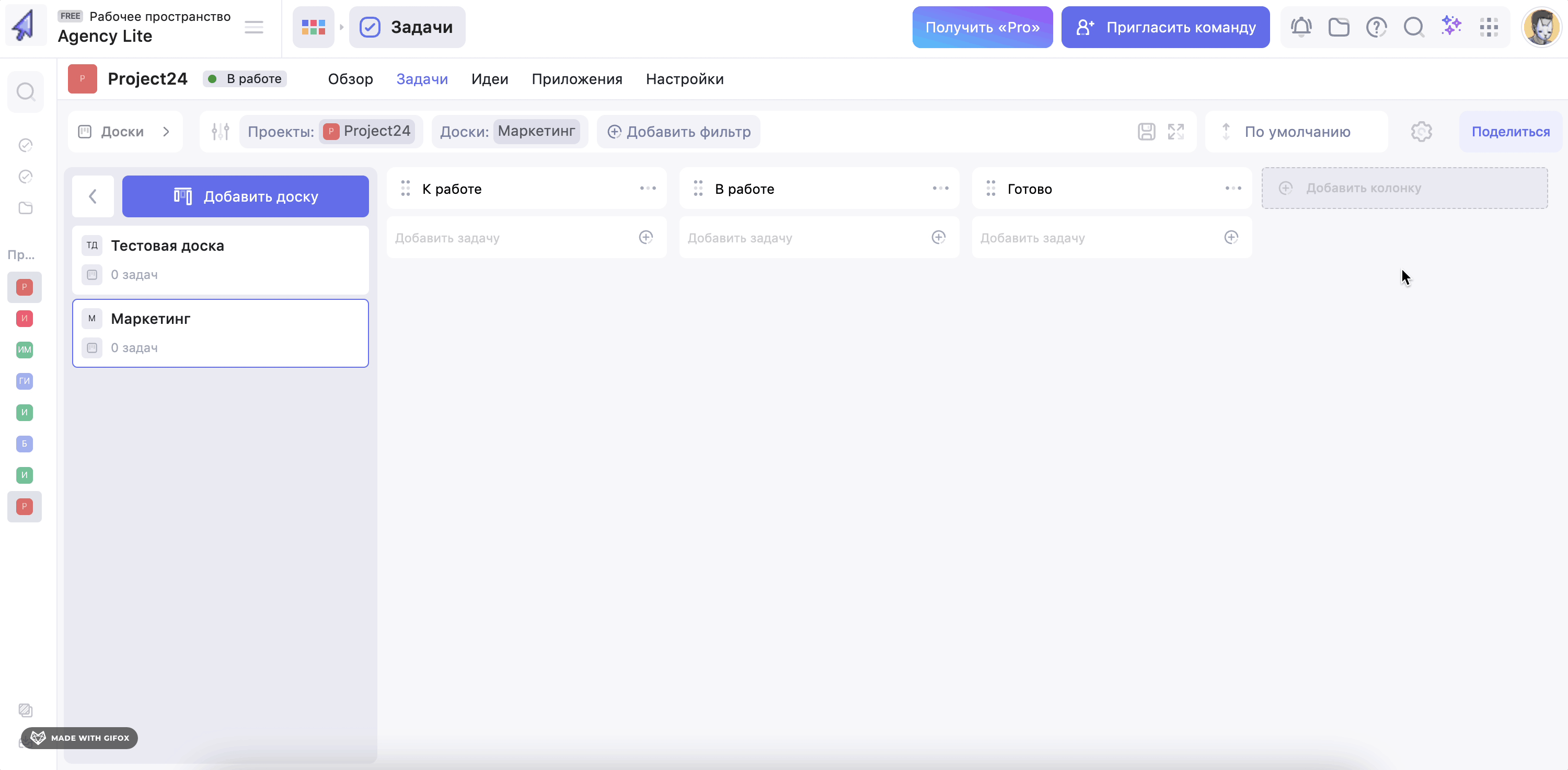Open the В работе project status badge
This screenshot has height=770, width=1568.
pos(245,79)
